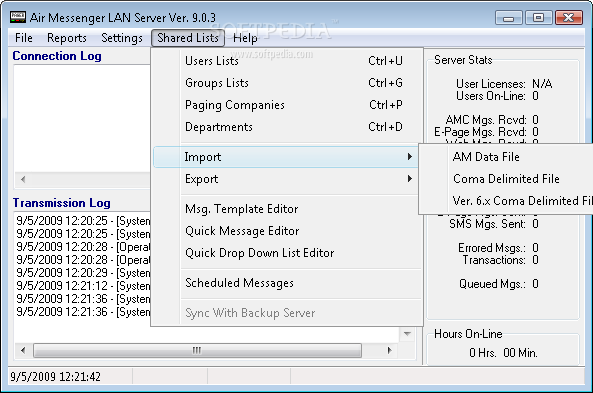Click right arrow of Transmission Log scrollbar
The height and width of the screenshot is (393, 593).
pyautogui.click(x=390, y=350)
